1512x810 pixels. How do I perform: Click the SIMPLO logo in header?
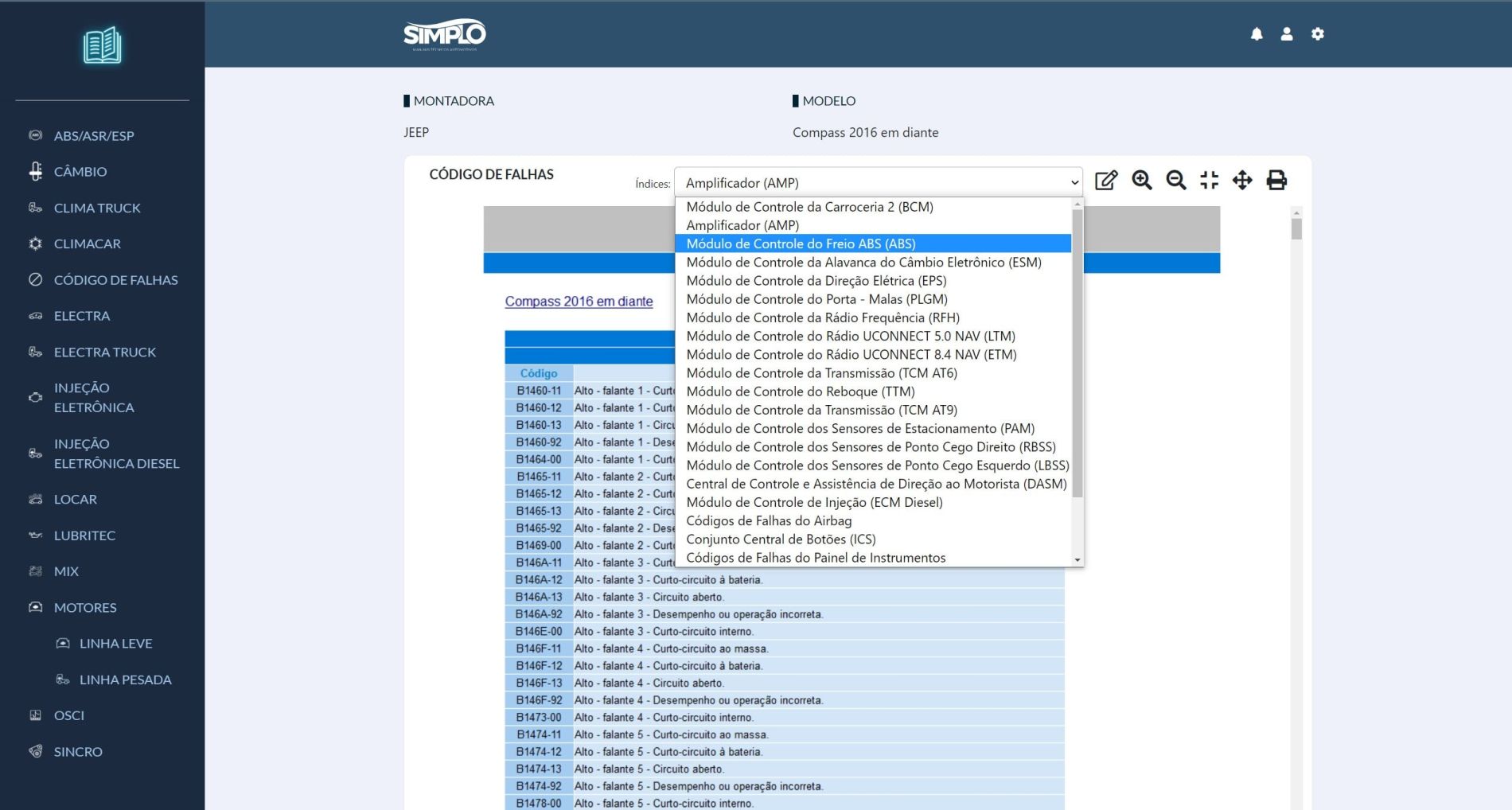[x=444, y=34]
